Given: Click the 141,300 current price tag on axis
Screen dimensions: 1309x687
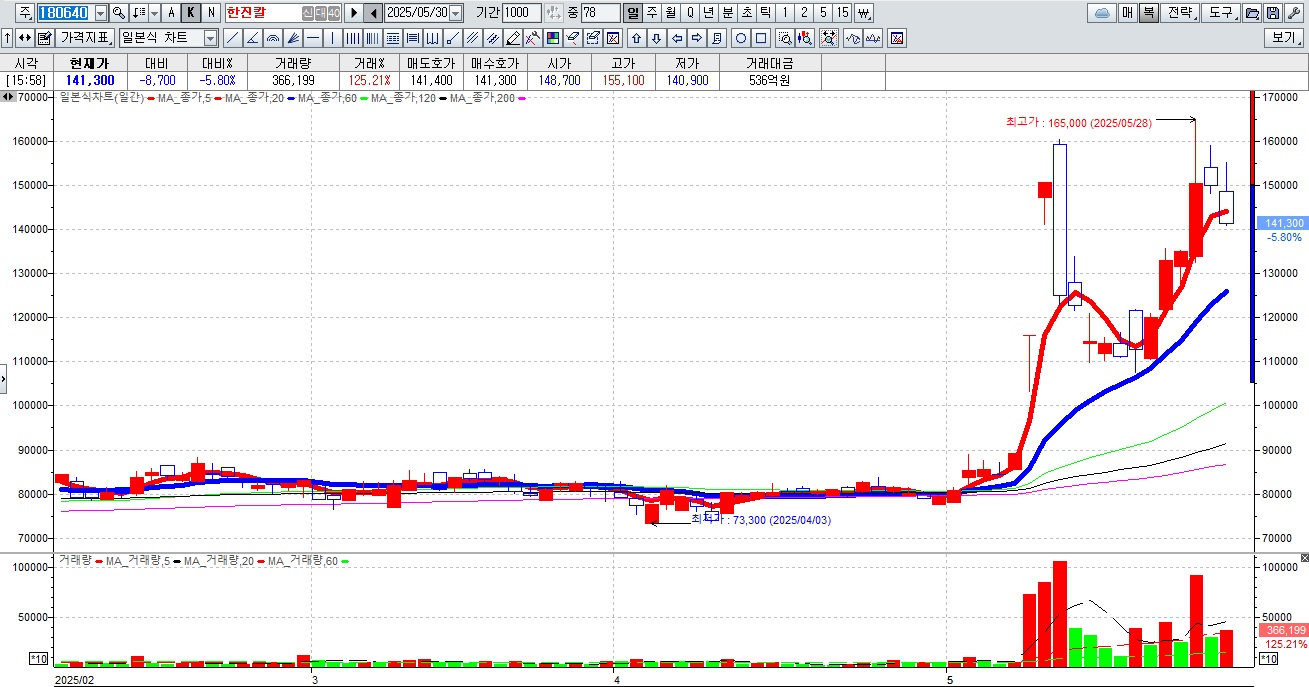Looking at the screenshot, I should (1283, 223).
